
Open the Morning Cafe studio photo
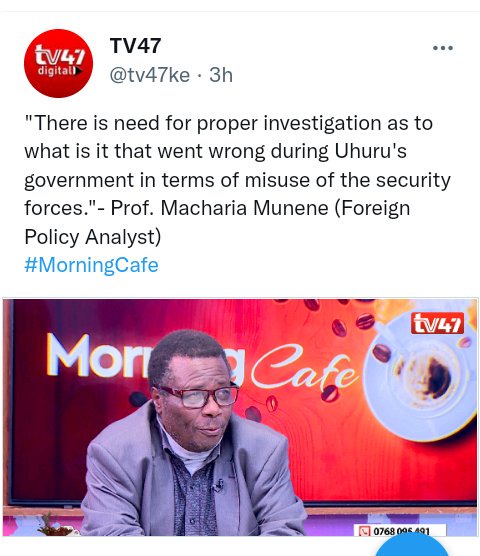(240, 417)
